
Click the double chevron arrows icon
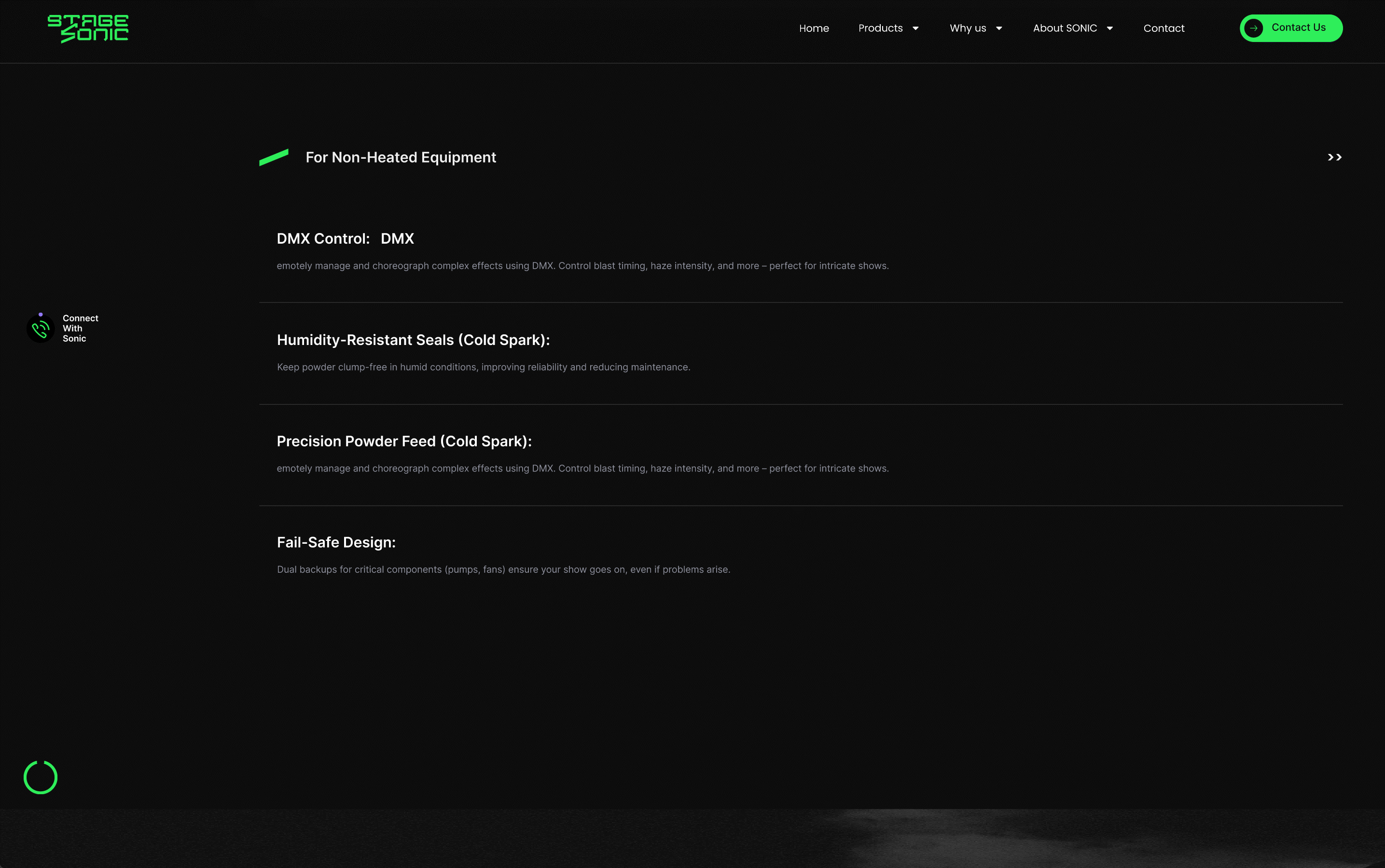1334,157
